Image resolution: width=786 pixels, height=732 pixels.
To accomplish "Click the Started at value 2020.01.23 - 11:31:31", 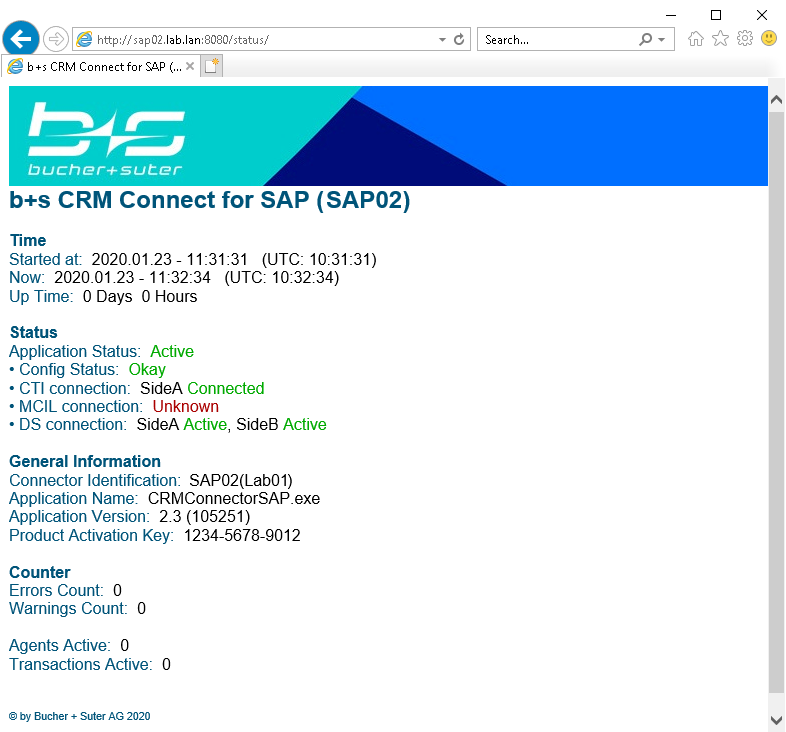I will tap(169, 260).
